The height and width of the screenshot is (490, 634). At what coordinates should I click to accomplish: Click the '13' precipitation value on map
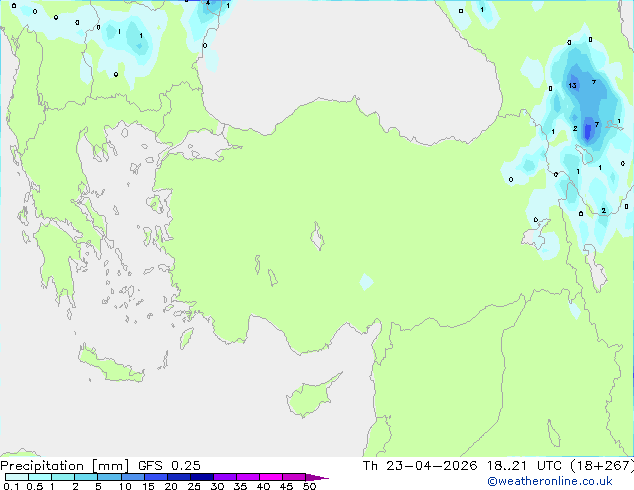point(572,85)
